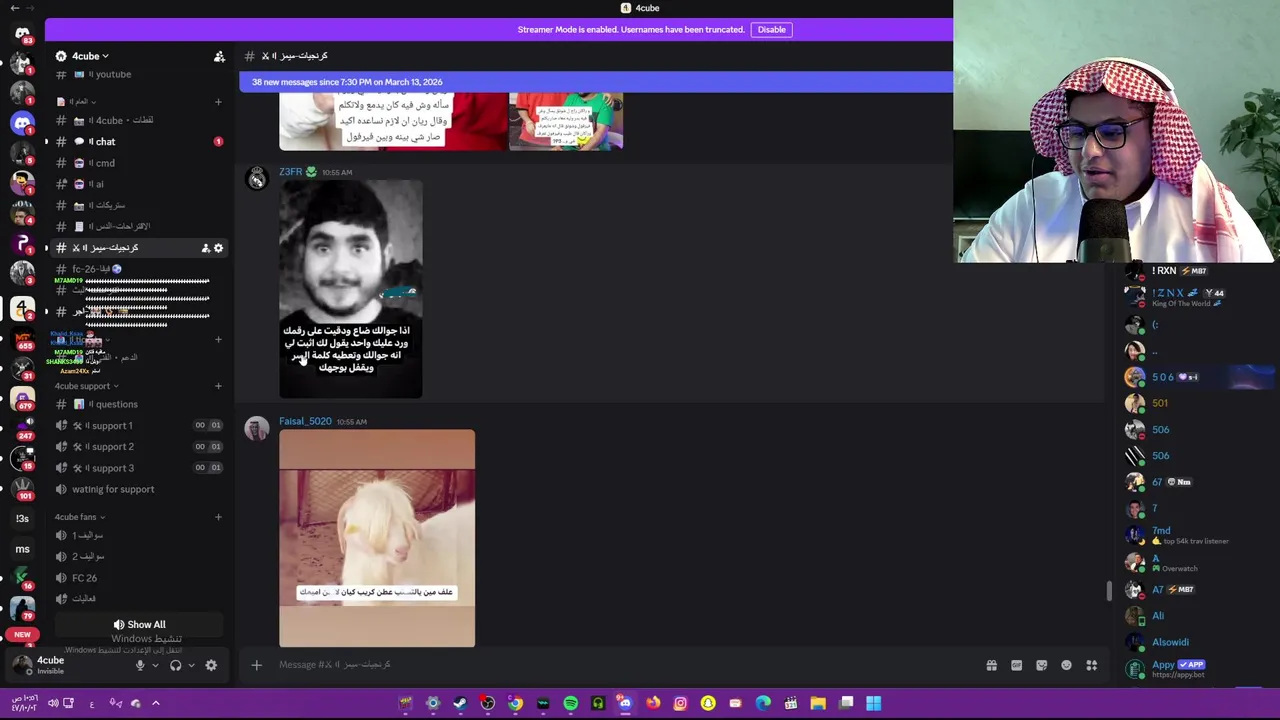
Task: Select 'Appy' app in member list
Action: [1195, 669]
